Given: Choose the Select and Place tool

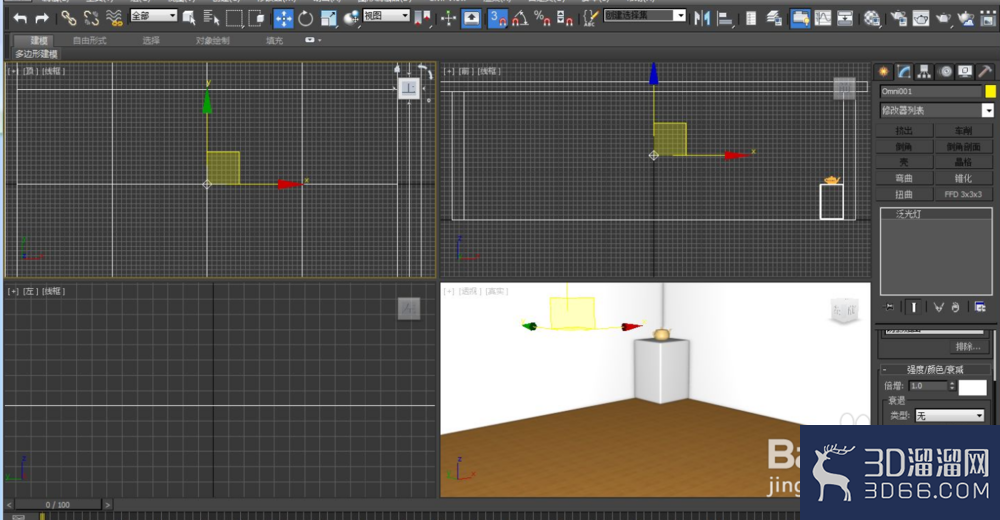Looking at the screenshot, I should (351, 18).
